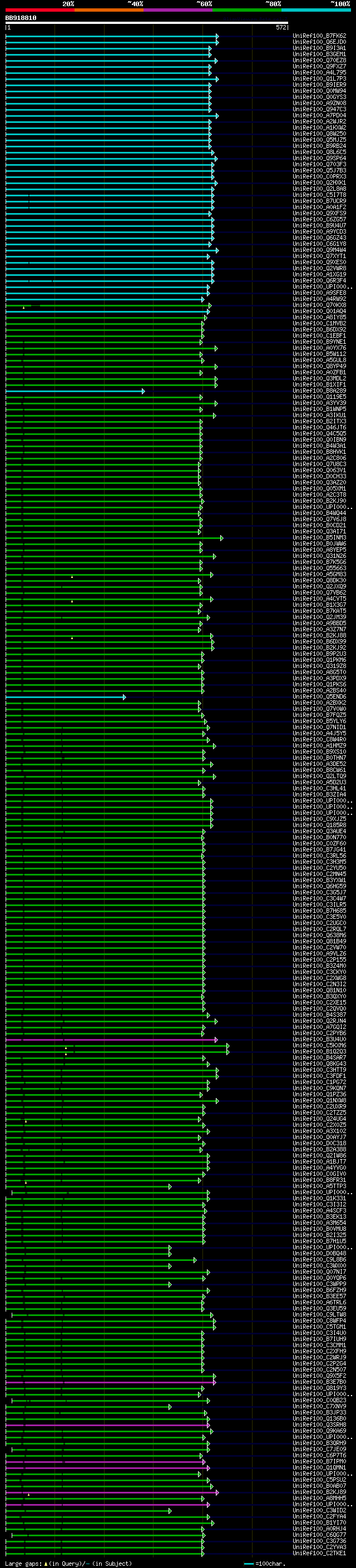The height and width of the screenshot is (1568, 356).
Task: Click hit label UniRef100_Q119E5
Action: [x=319, y=397]
